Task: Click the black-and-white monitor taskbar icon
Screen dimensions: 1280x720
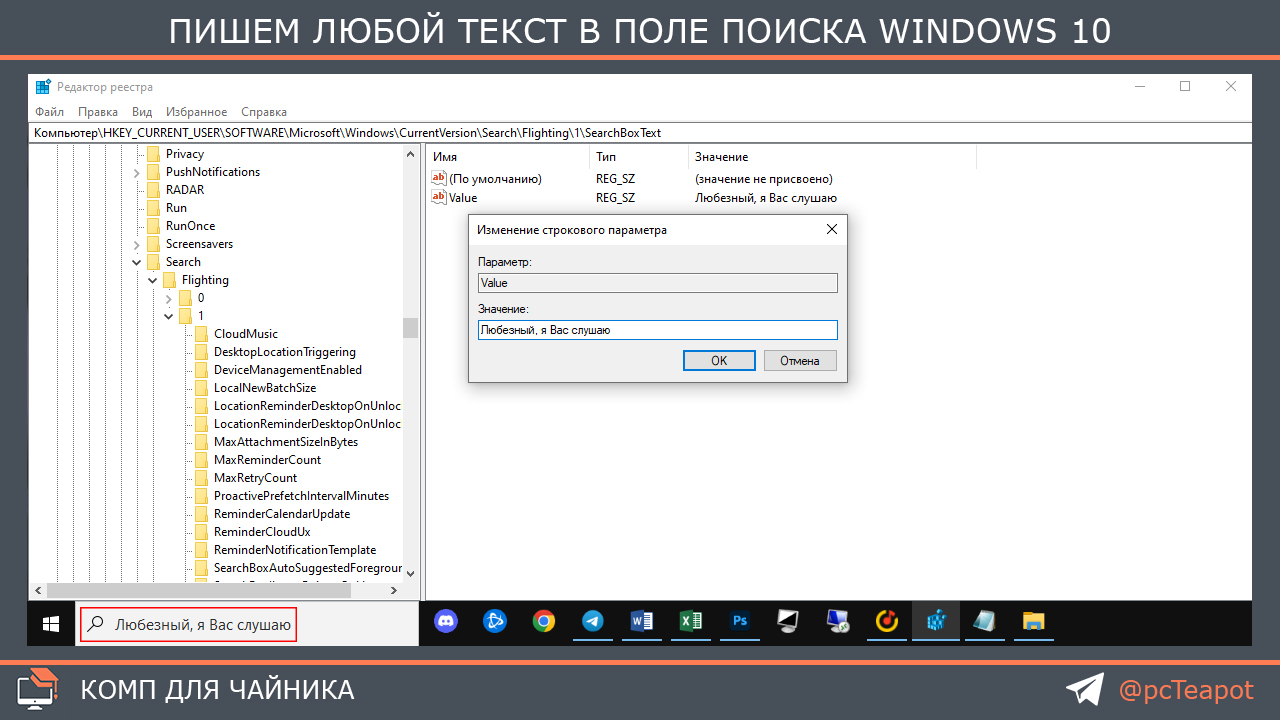Action: pyautogui.click(x=789, y=622)
